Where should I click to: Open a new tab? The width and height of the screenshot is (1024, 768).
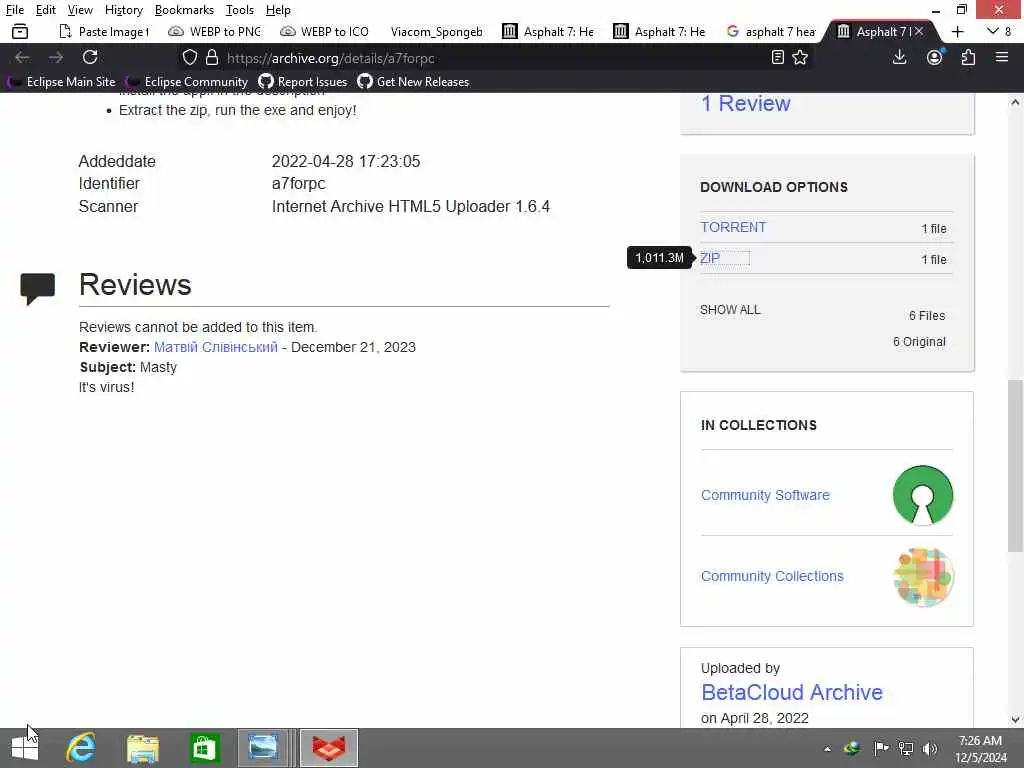coord(957,31)
